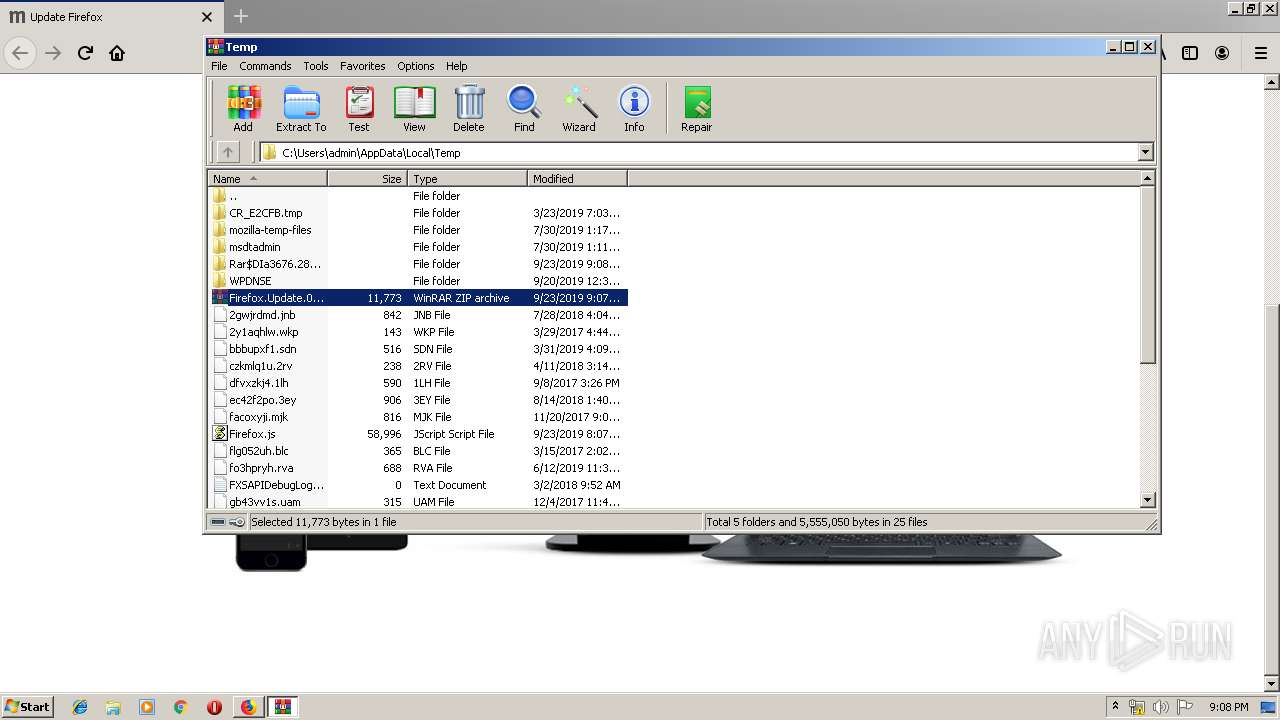Viewport: 1280px width, 720px height.
Task: Click the Add archive toolbar icon
Action: tap(243, 108)
